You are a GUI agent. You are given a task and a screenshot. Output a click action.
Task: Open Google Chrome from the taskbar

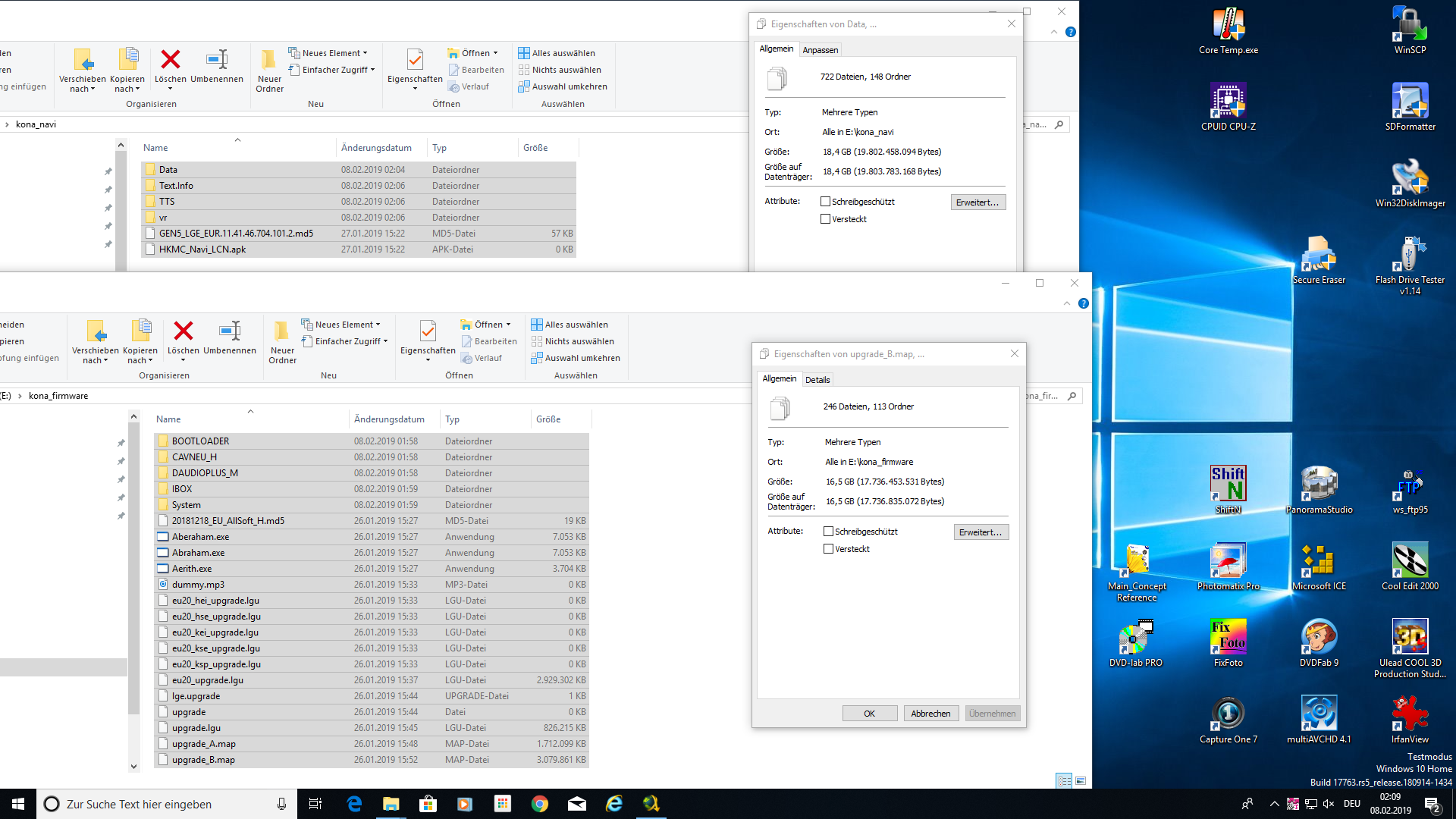point(540,804)
